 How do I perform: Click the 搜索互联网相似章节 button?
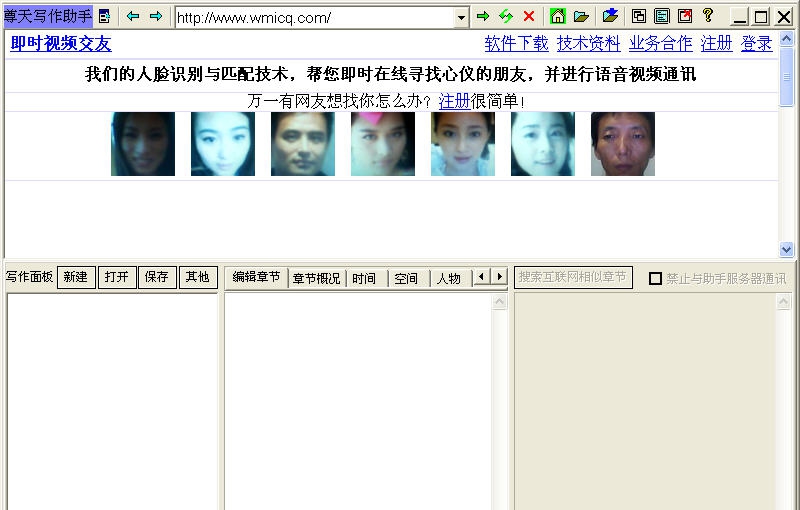click(573, 277)
